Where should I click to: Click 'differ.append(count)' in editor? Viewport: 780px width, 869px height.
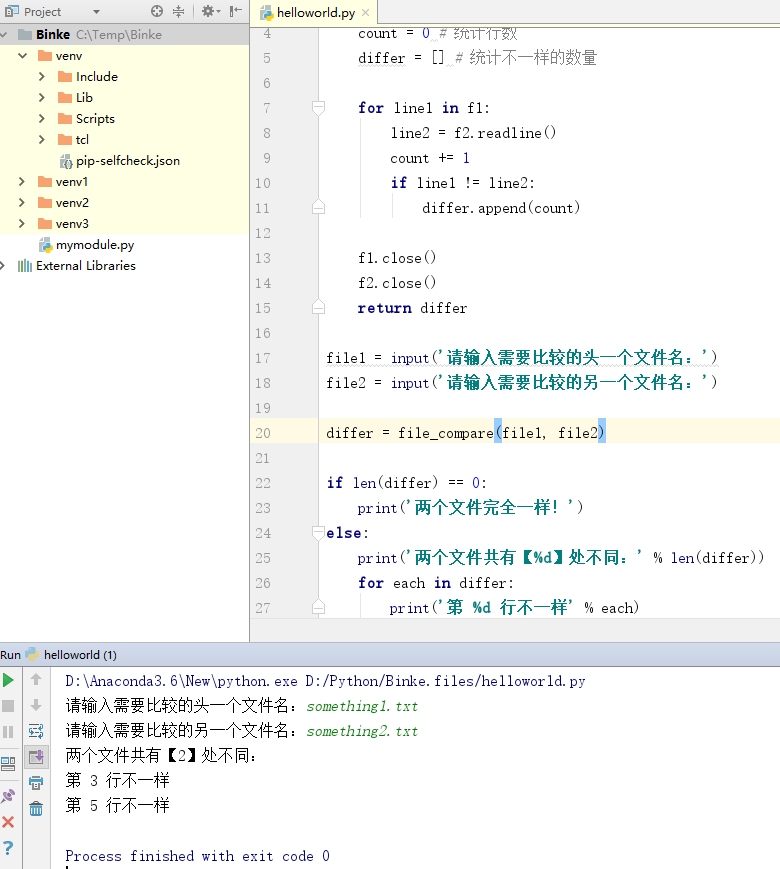pos(501,208)
